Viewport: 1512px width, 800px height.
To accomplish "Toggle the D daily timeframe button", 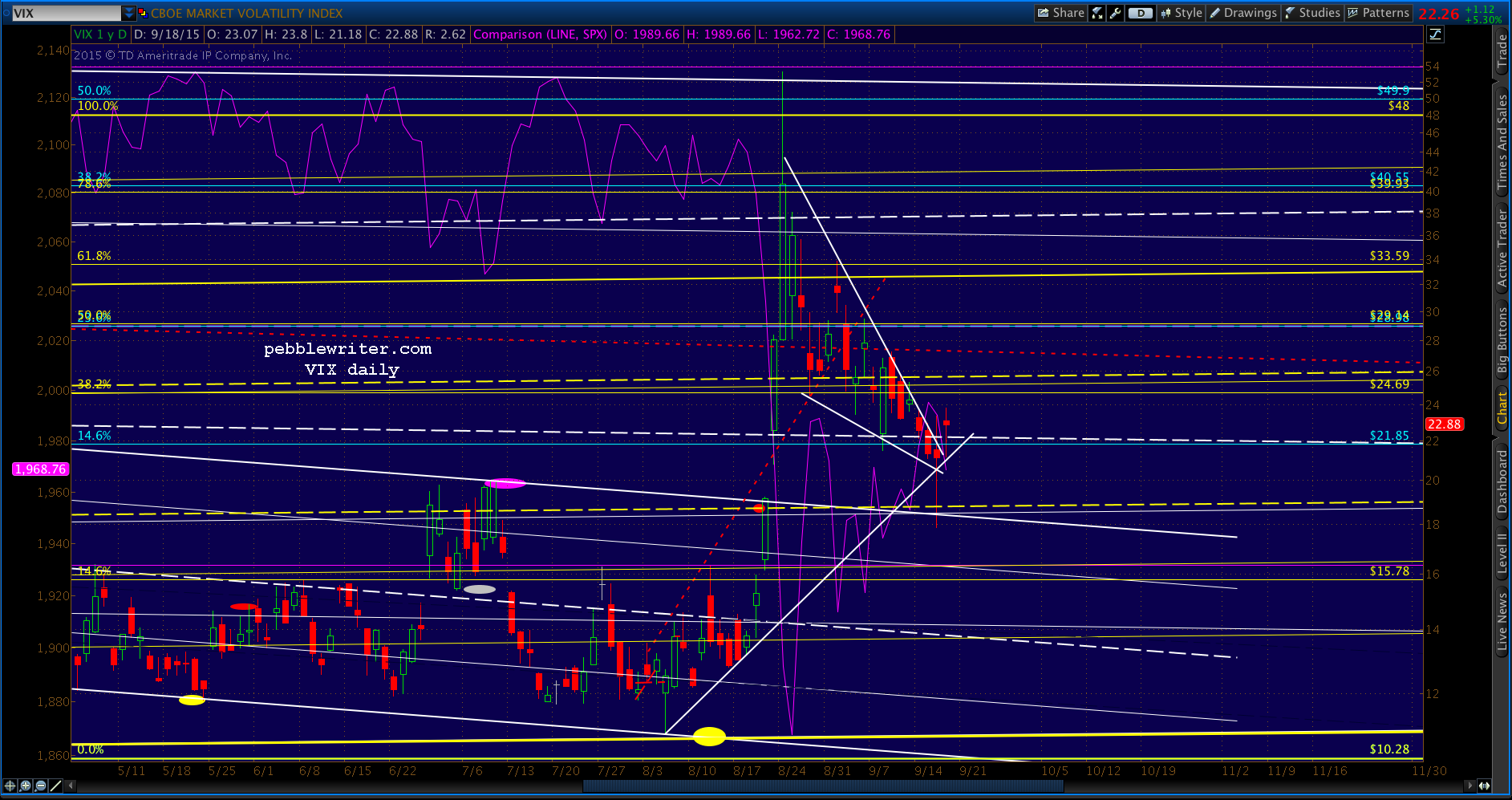I will point(1140,13).
